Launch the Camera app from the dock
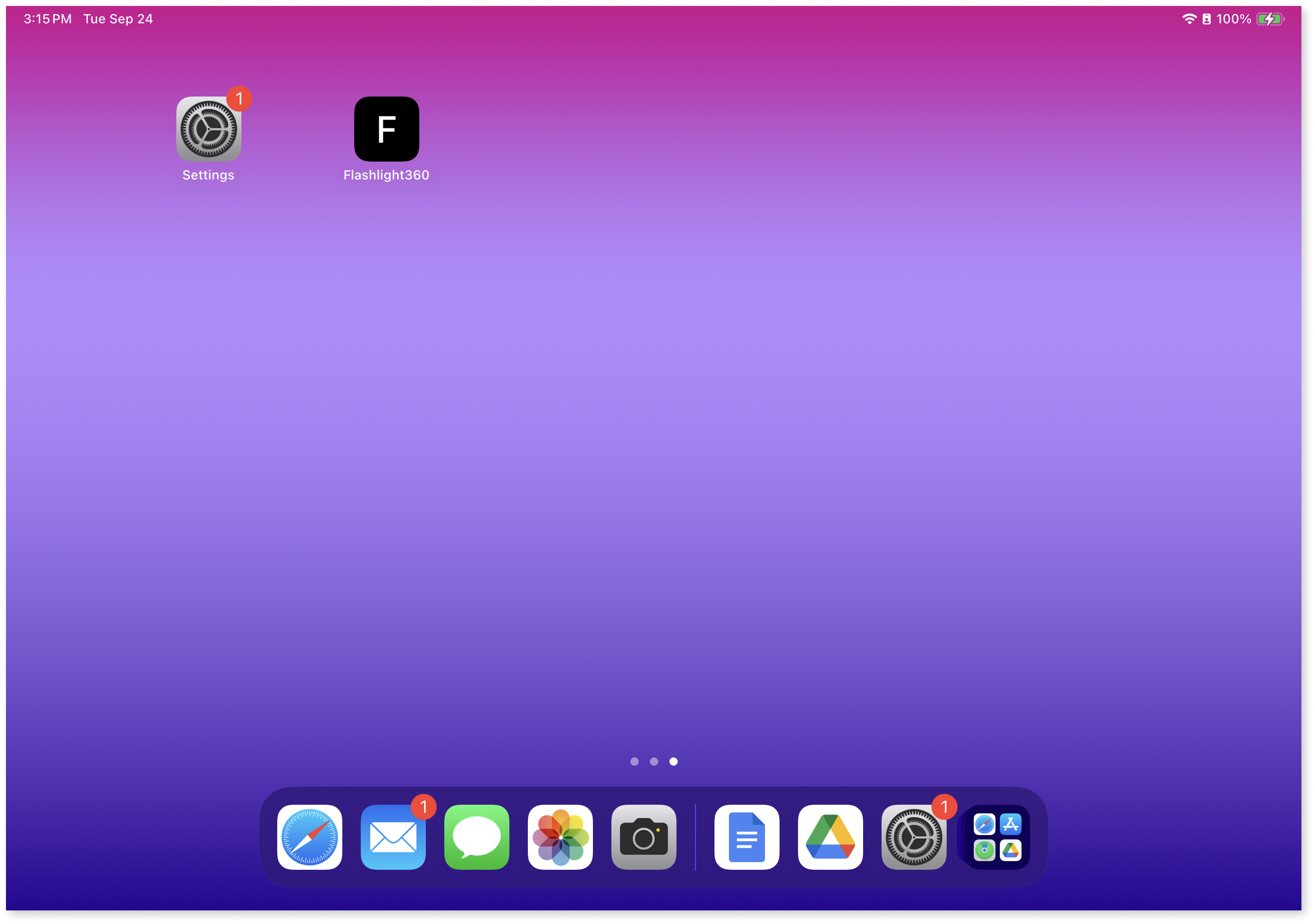Viewport: 1315px width, 924px height. [x=644, y=838]
